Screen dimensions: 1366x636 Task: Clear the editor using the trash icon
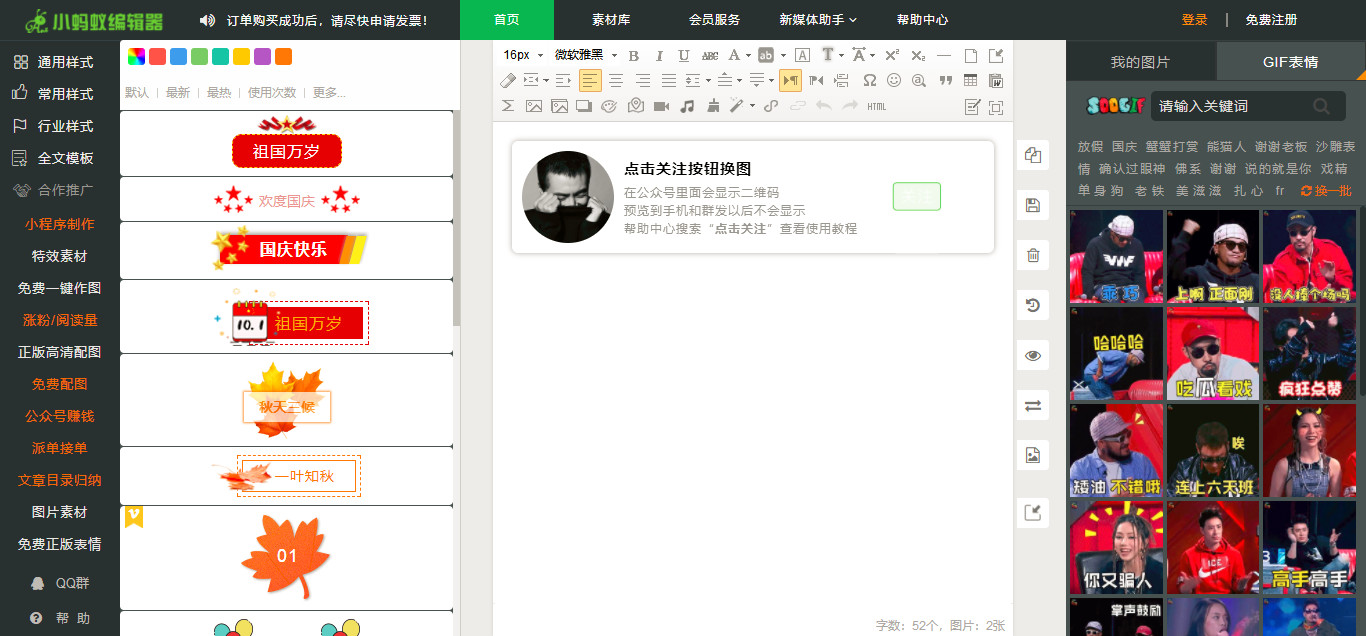point(1033,255)
